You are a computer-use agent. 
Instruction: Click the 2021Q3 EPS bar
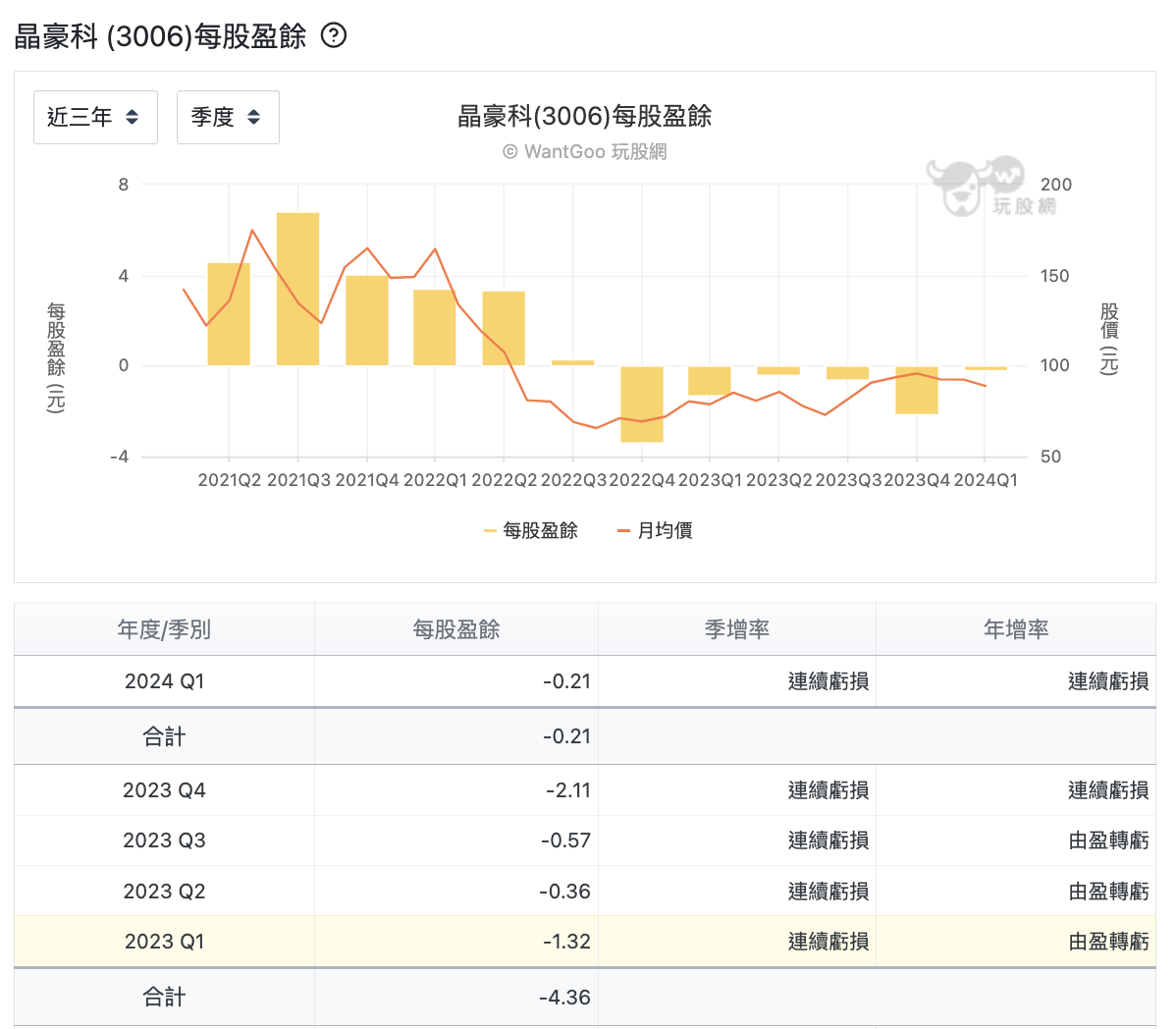point(297,289)
